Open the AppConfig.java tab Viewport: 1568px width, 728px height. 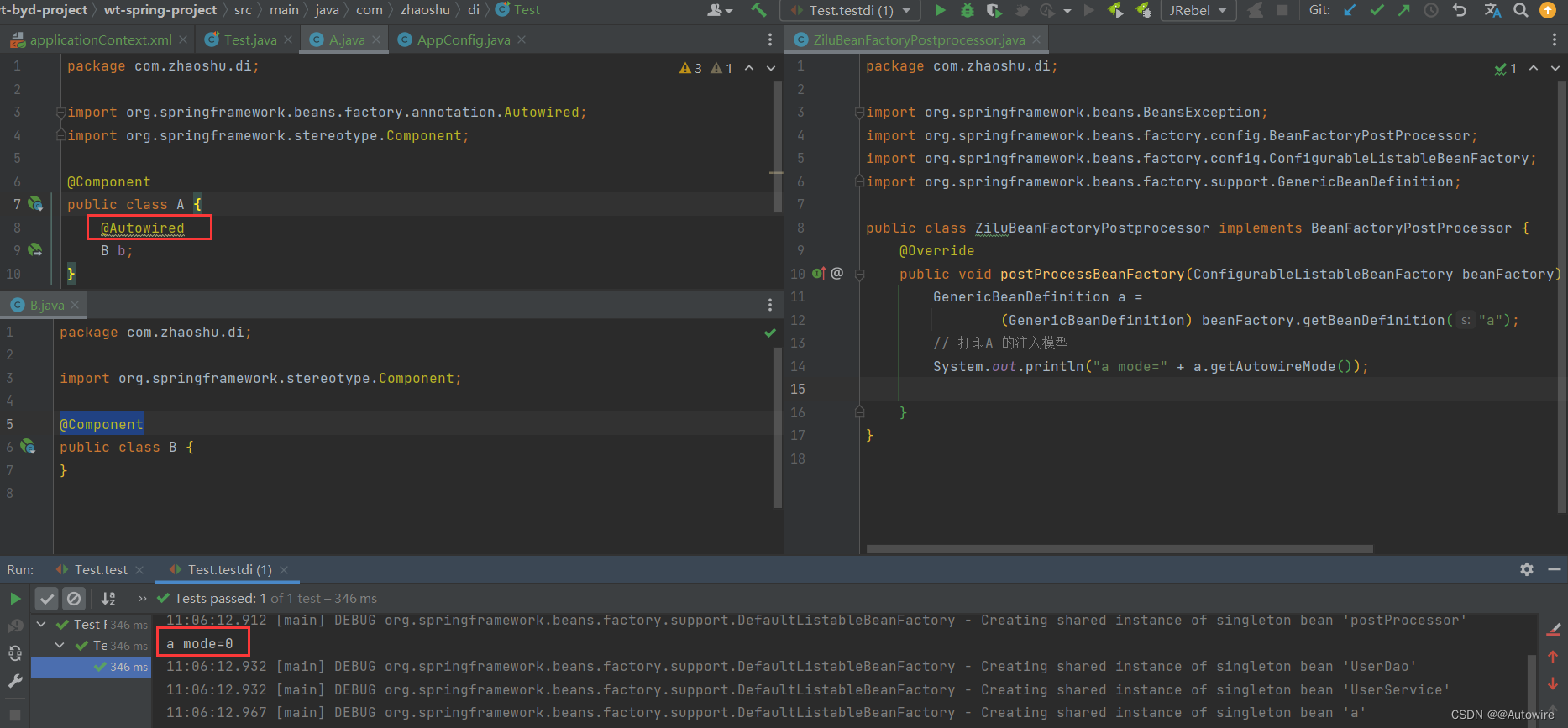[x=464, y=39]
